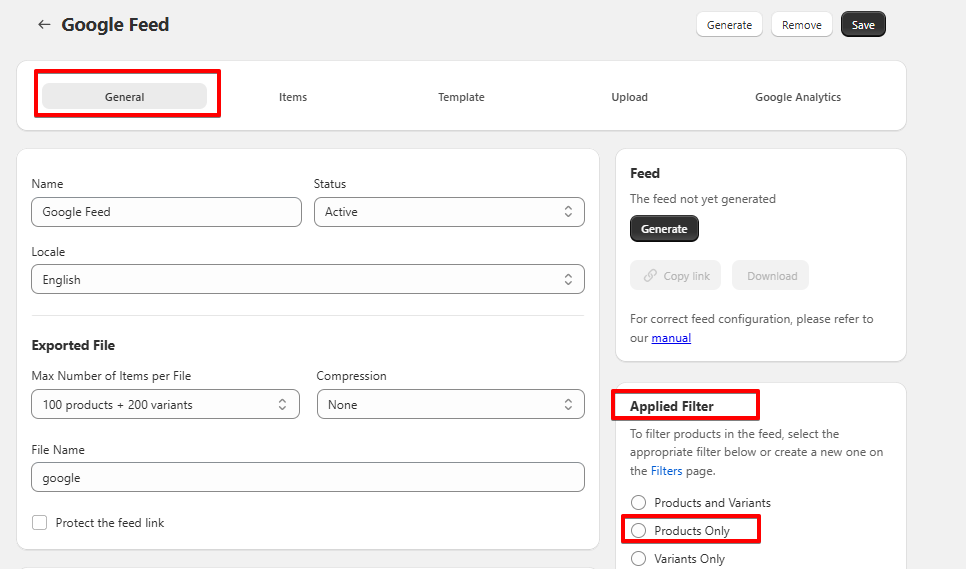Click the Generate button in the page header
The height and width of the screenshot is (569, 966).
pyautogui.click(x=729, y=25)
